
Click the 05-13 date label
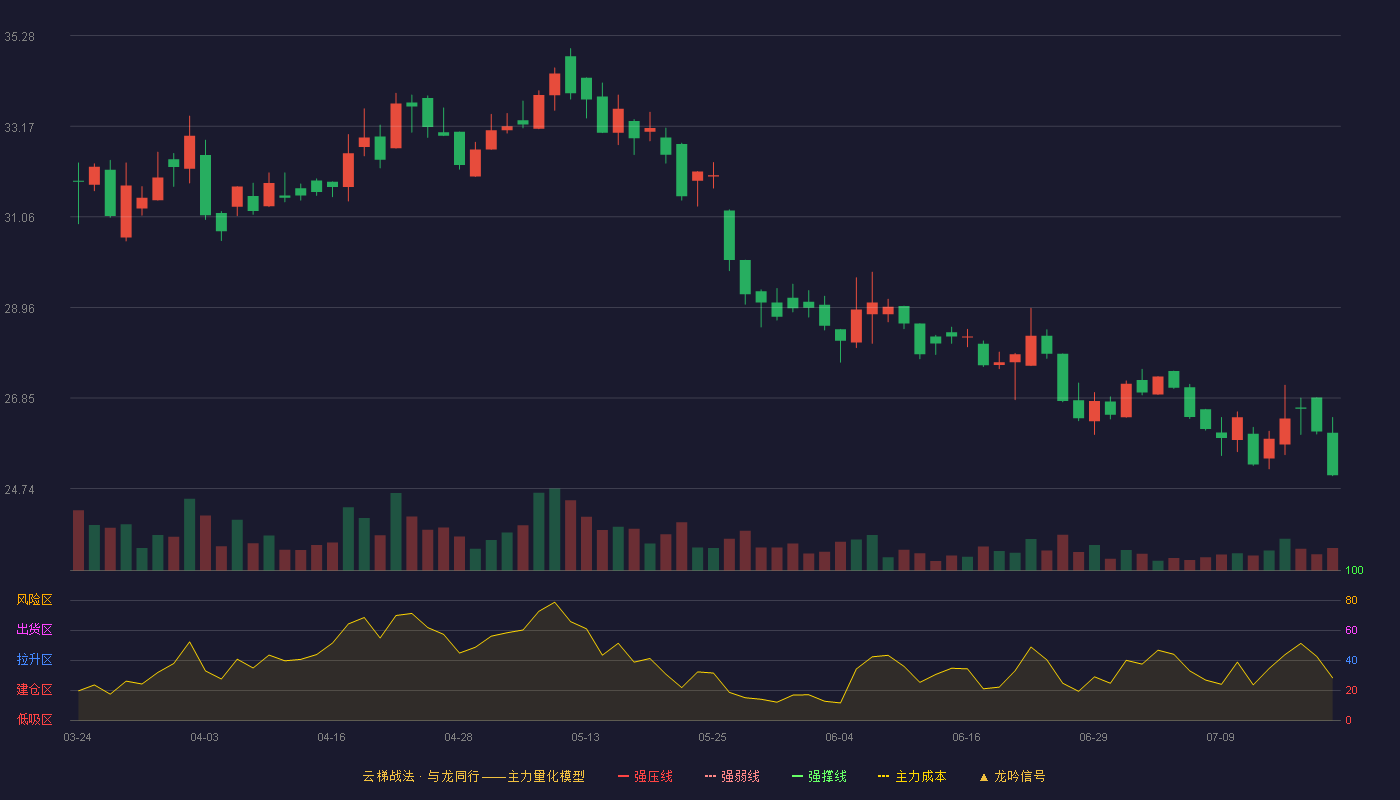(x=585, y=737)
